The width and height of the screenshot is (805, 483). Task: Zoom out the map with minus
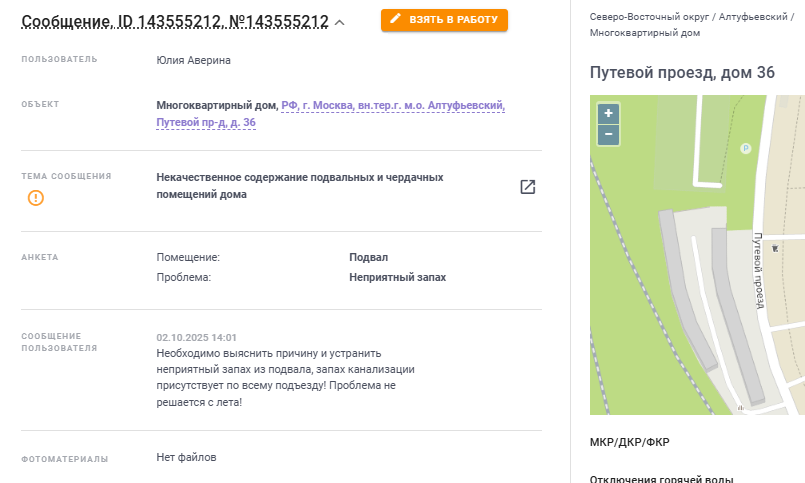[x=609, y=134]
